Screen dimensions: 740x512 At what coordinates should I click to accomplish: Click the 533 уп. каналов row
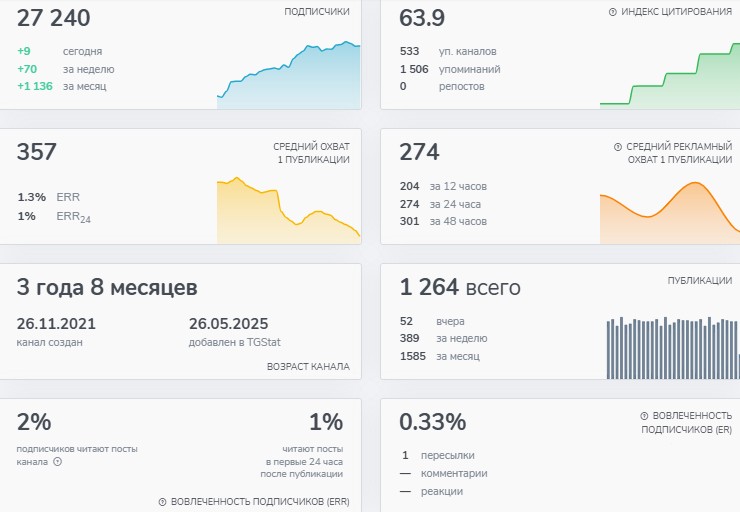pyautogui.click(x=448, y=51)
